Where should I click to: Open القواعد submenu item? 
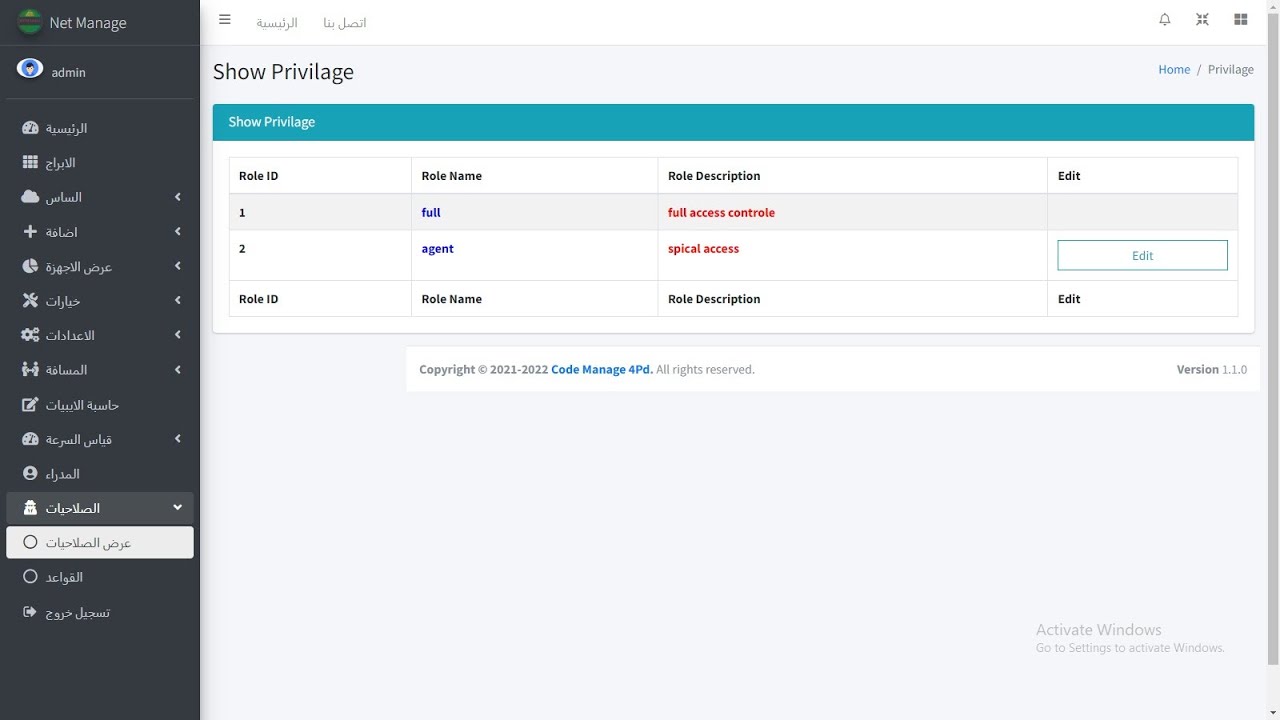tap(100, 577)
